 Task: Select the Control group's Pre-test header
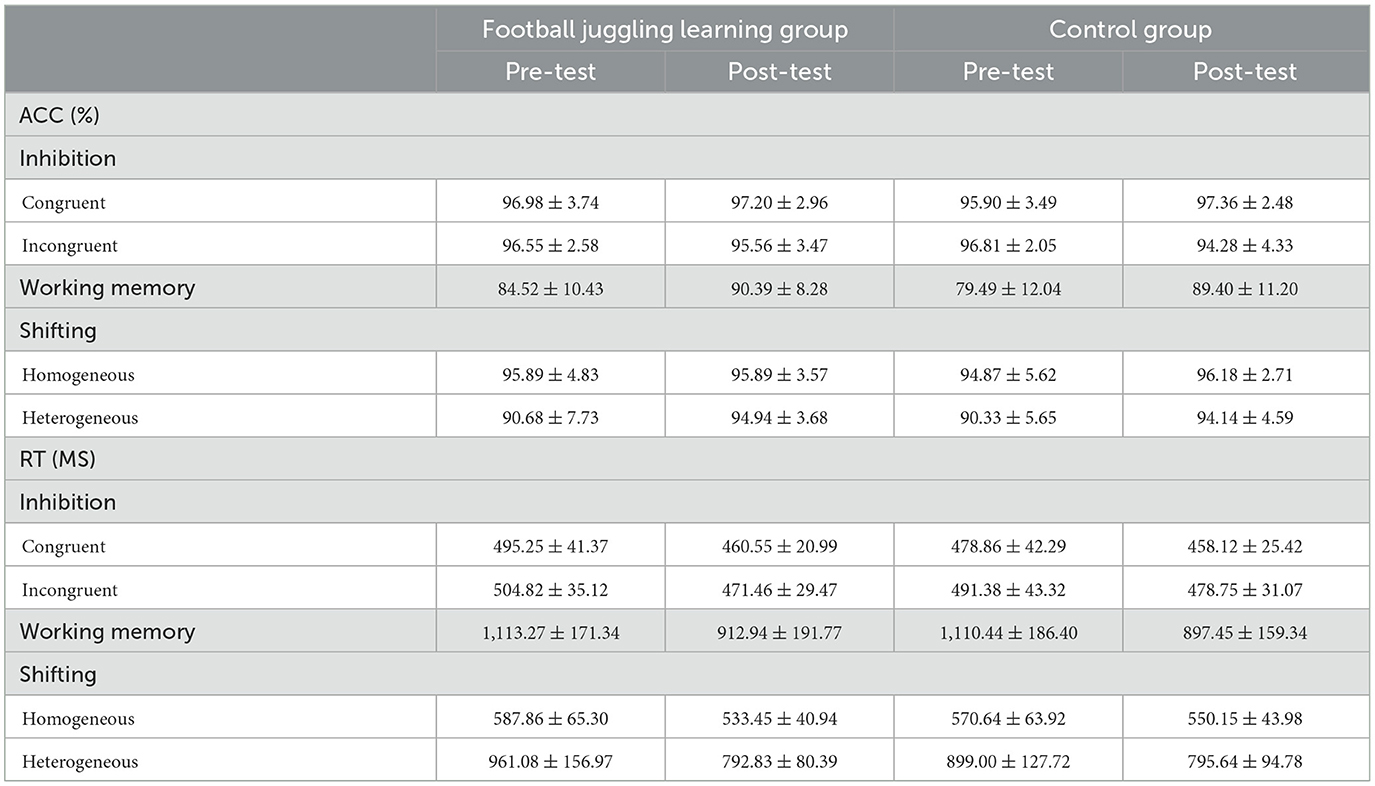tap(1008, 72)
